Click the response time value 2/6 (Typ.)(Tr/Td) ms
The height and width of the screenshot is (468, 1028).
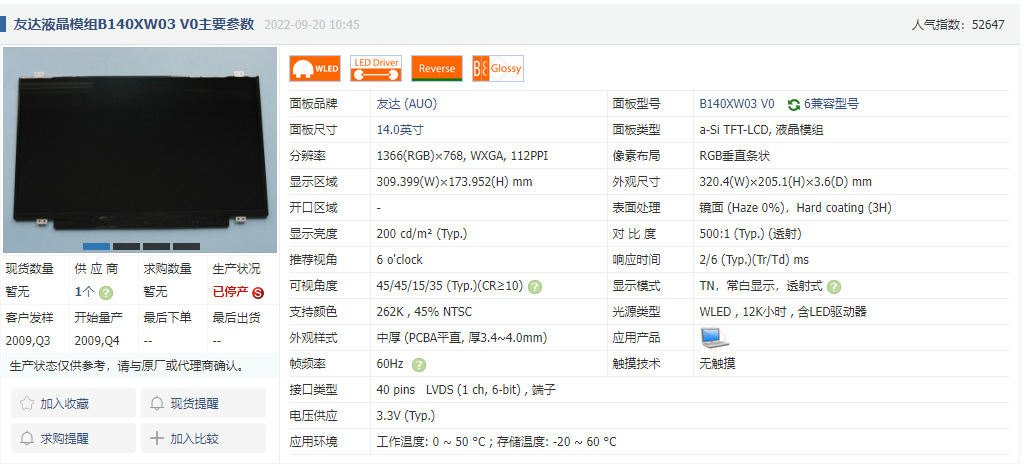tap(754, 260)
